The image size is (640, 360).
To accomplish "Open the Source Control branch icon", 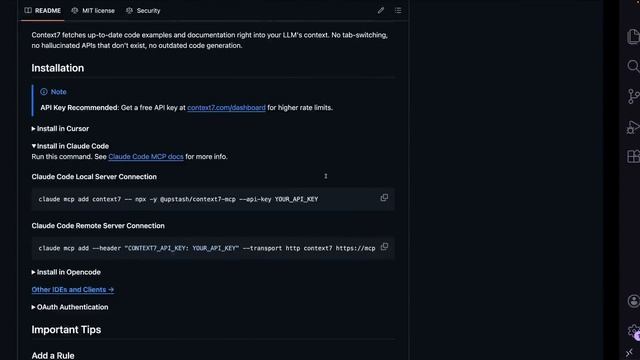I will [x=633, y=96].
